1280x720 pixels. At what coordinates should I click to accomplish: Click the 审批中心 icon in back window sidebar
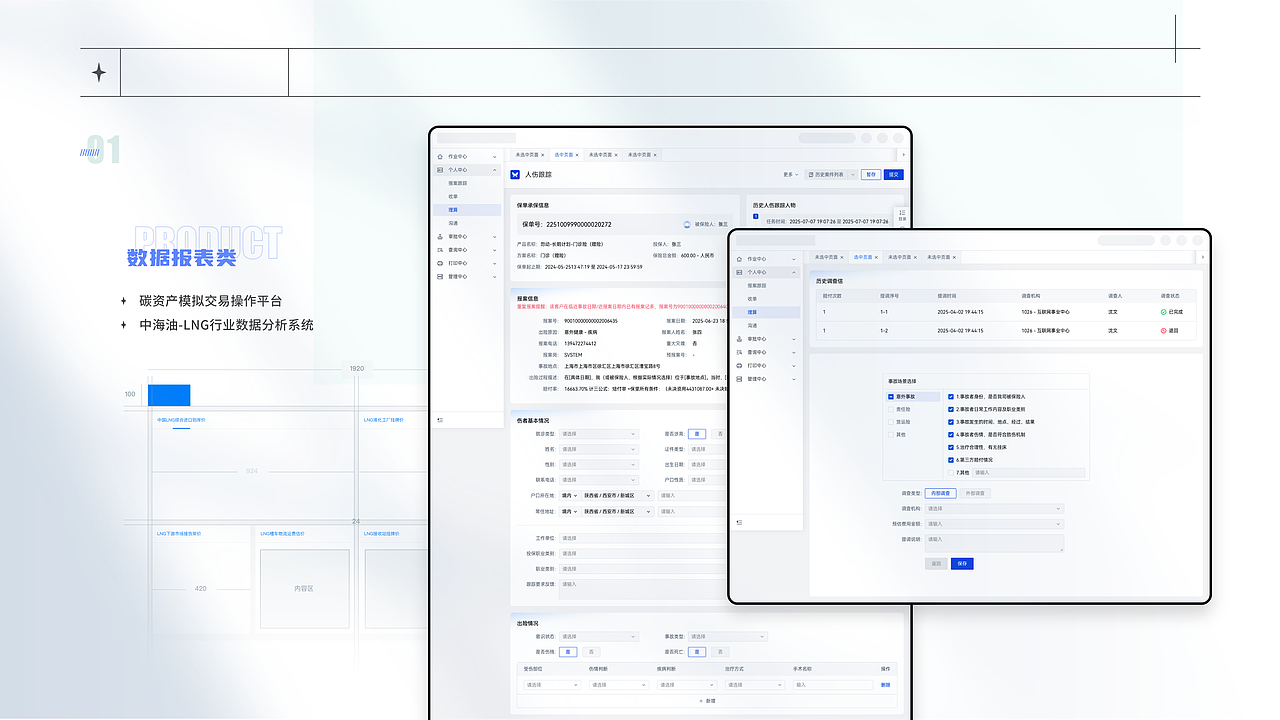click(441, 237)
